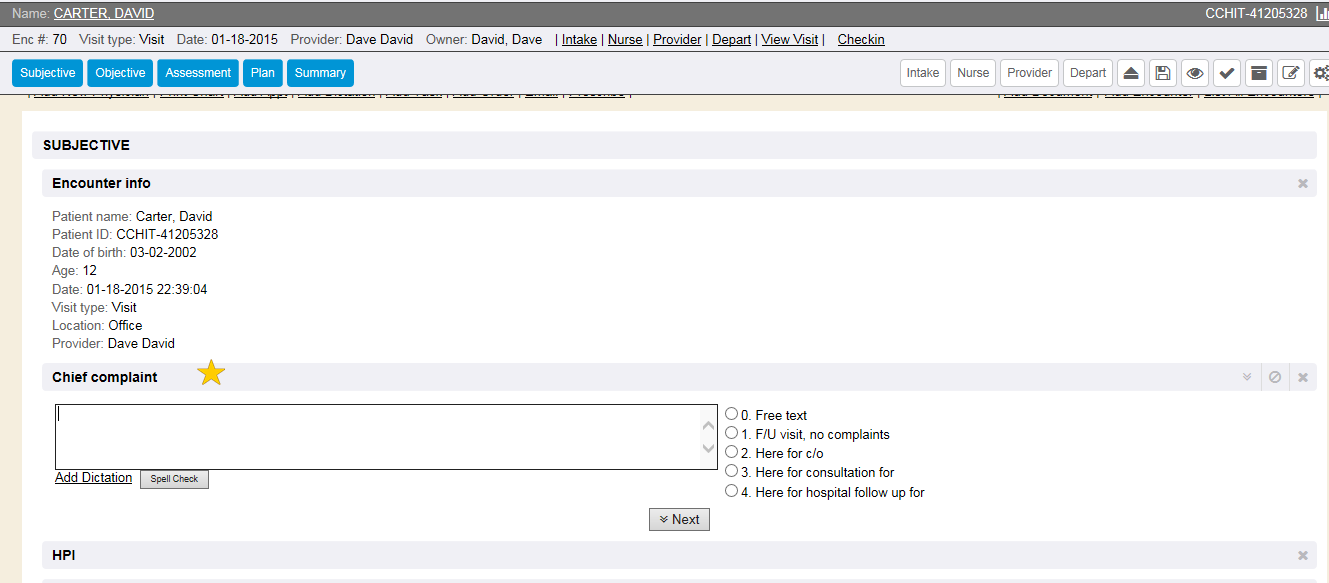Select the '0. Free text' radio option
Screen dimensions: 1329x583
pyautogui.click(x=732, y=414)
